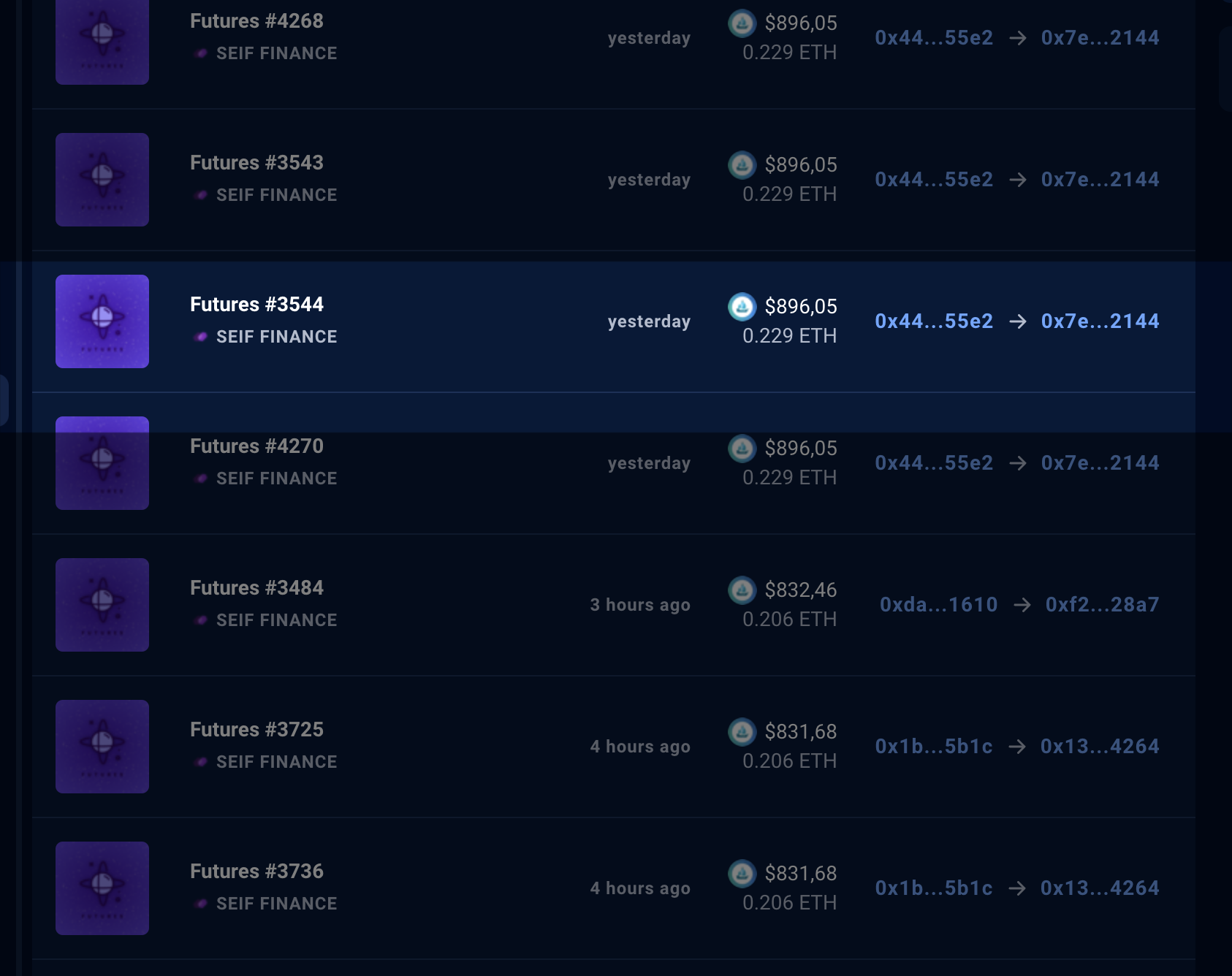
Task: Open SEIF FINANCE collection under Futures #3544
Action: click(276, 337)
